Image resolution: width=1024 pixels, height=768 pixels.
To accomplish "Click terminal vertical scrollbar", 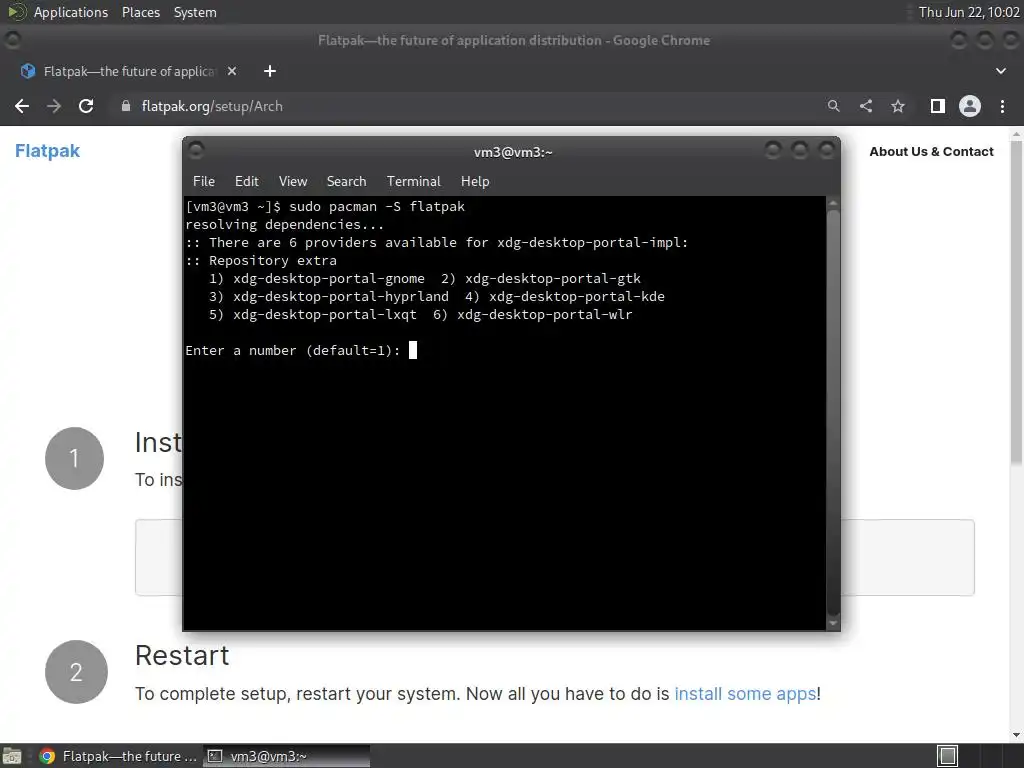I will click(833, 412).
